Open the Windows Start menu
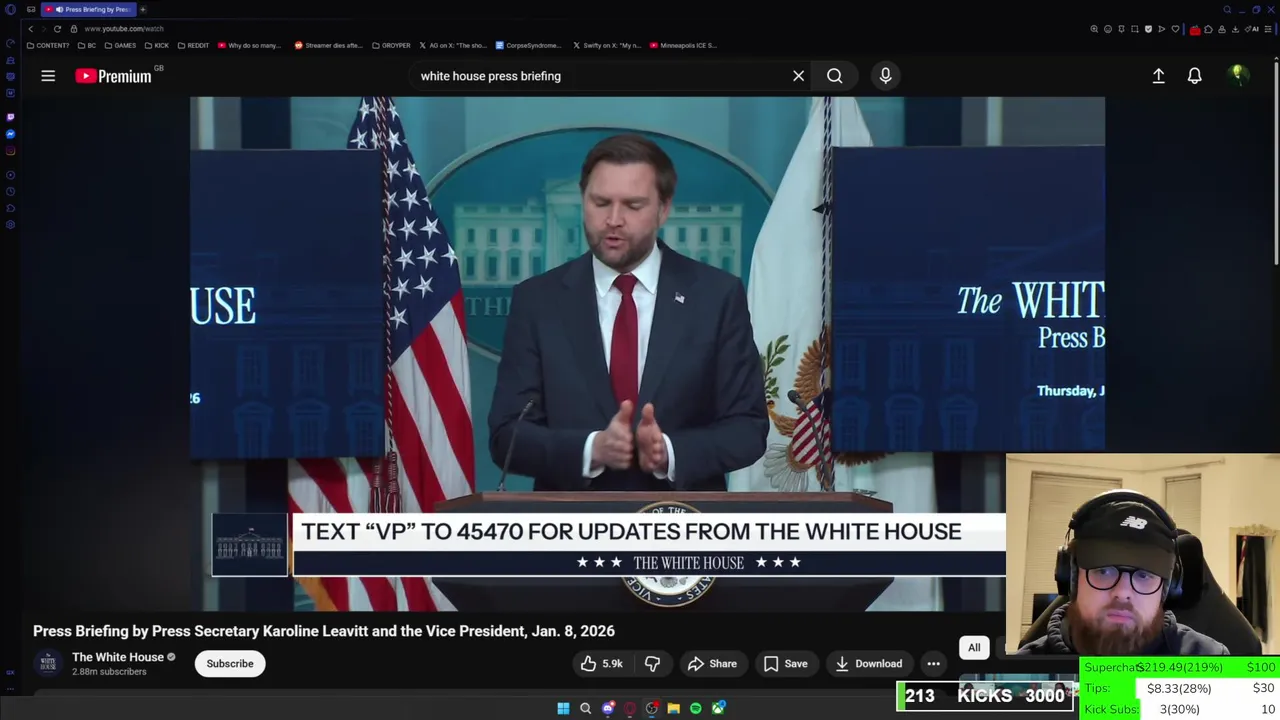1280x720 pixels. click(x=563, y=709)
